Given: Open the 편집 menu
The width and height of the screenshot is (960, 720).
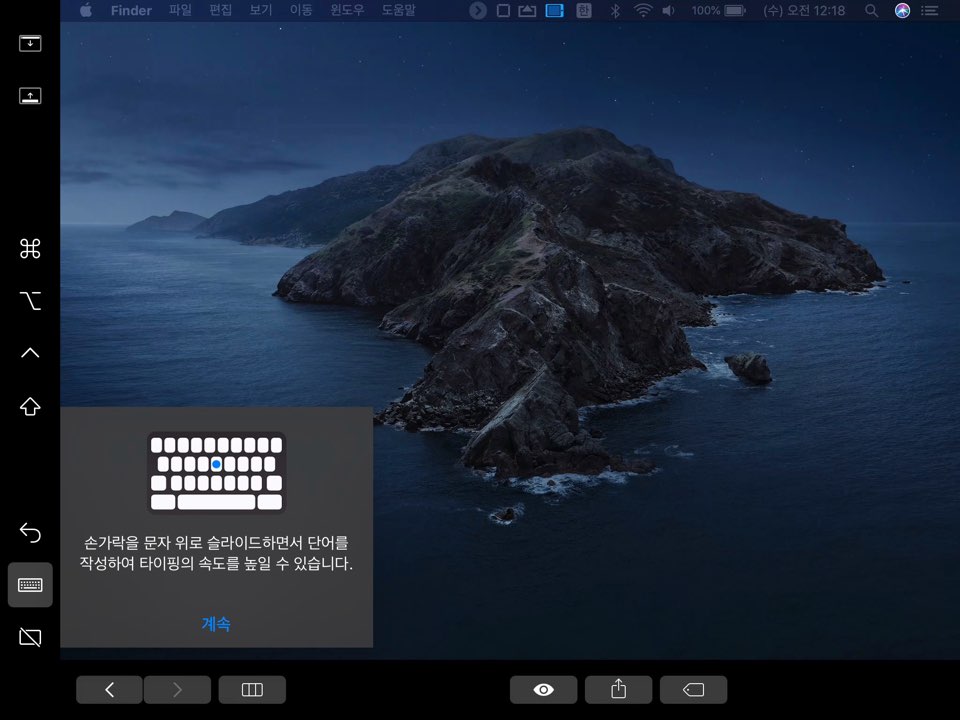Looking at the screenshot, I should point(220,10).
